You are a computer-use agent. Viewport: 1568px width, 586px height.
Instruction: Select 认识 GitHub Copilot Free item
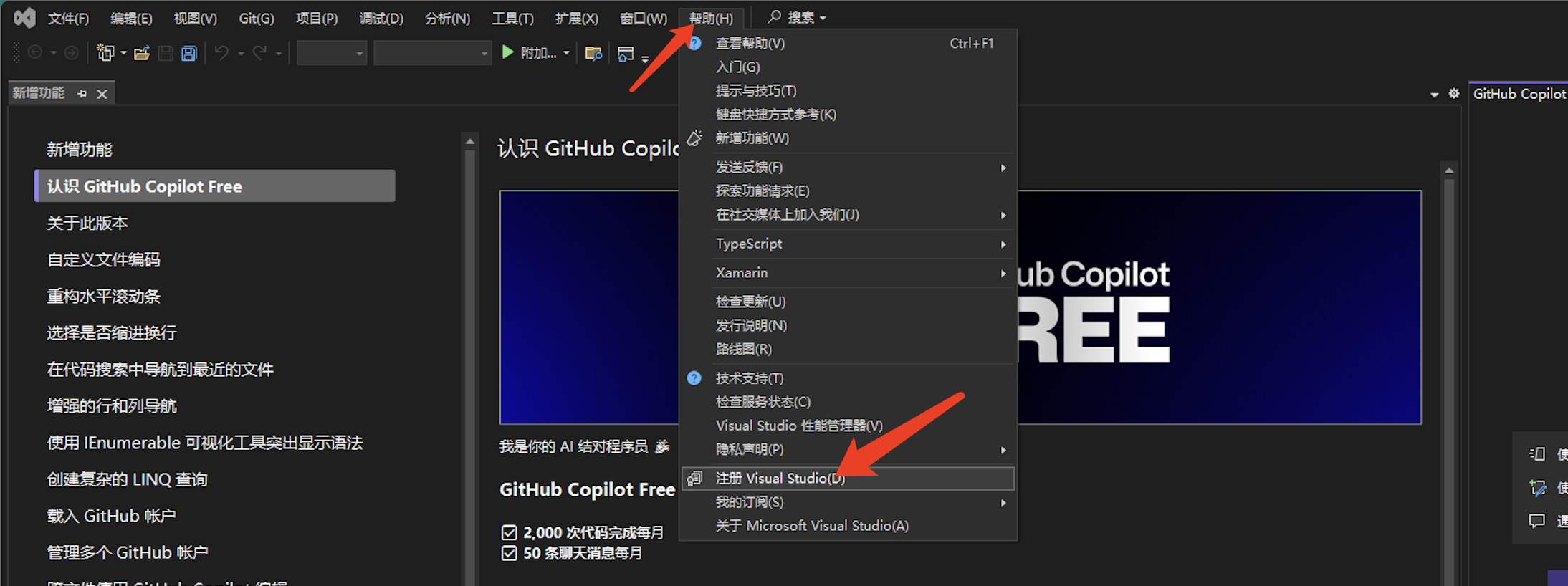[215, 186]
